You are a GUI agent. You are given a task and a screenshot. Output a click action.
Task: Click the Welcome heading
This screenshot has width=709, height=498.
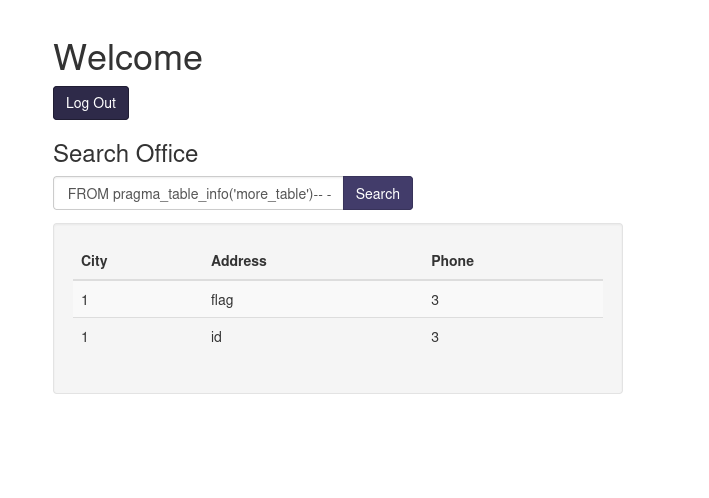point(128,57)
